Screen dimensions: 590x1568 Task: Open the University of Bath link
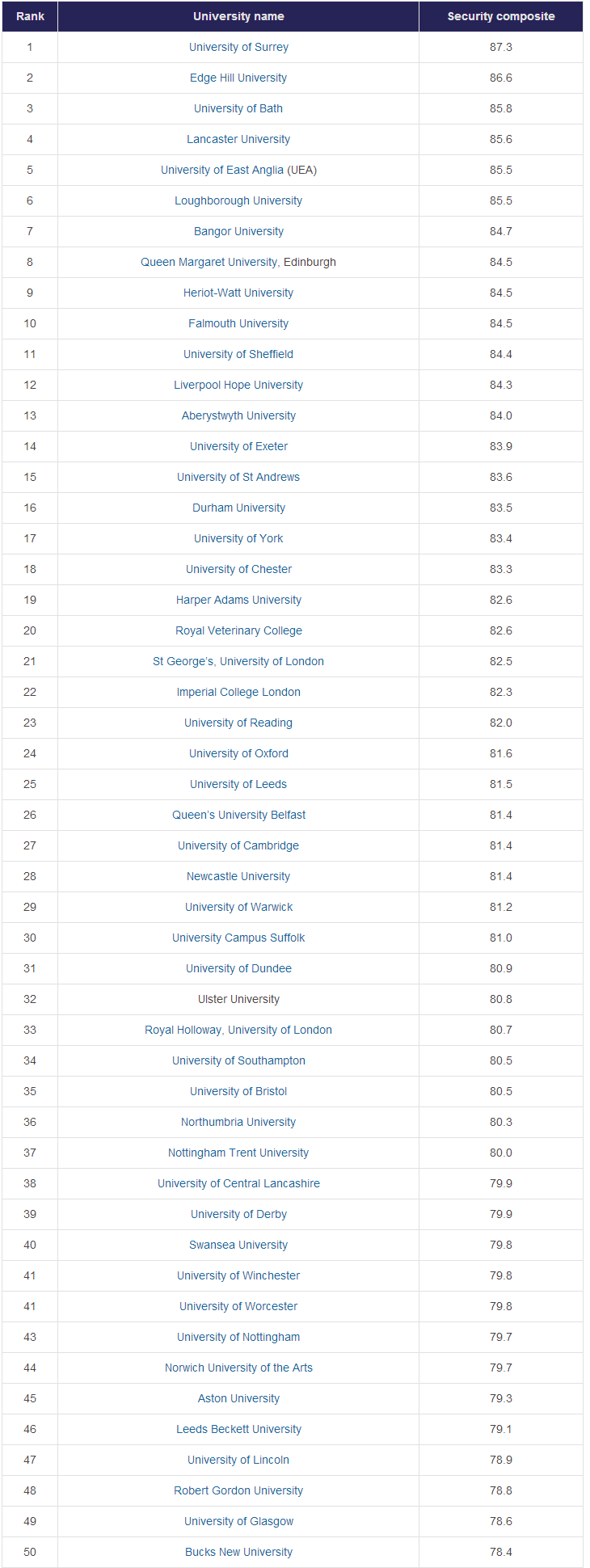click(238, 108)
